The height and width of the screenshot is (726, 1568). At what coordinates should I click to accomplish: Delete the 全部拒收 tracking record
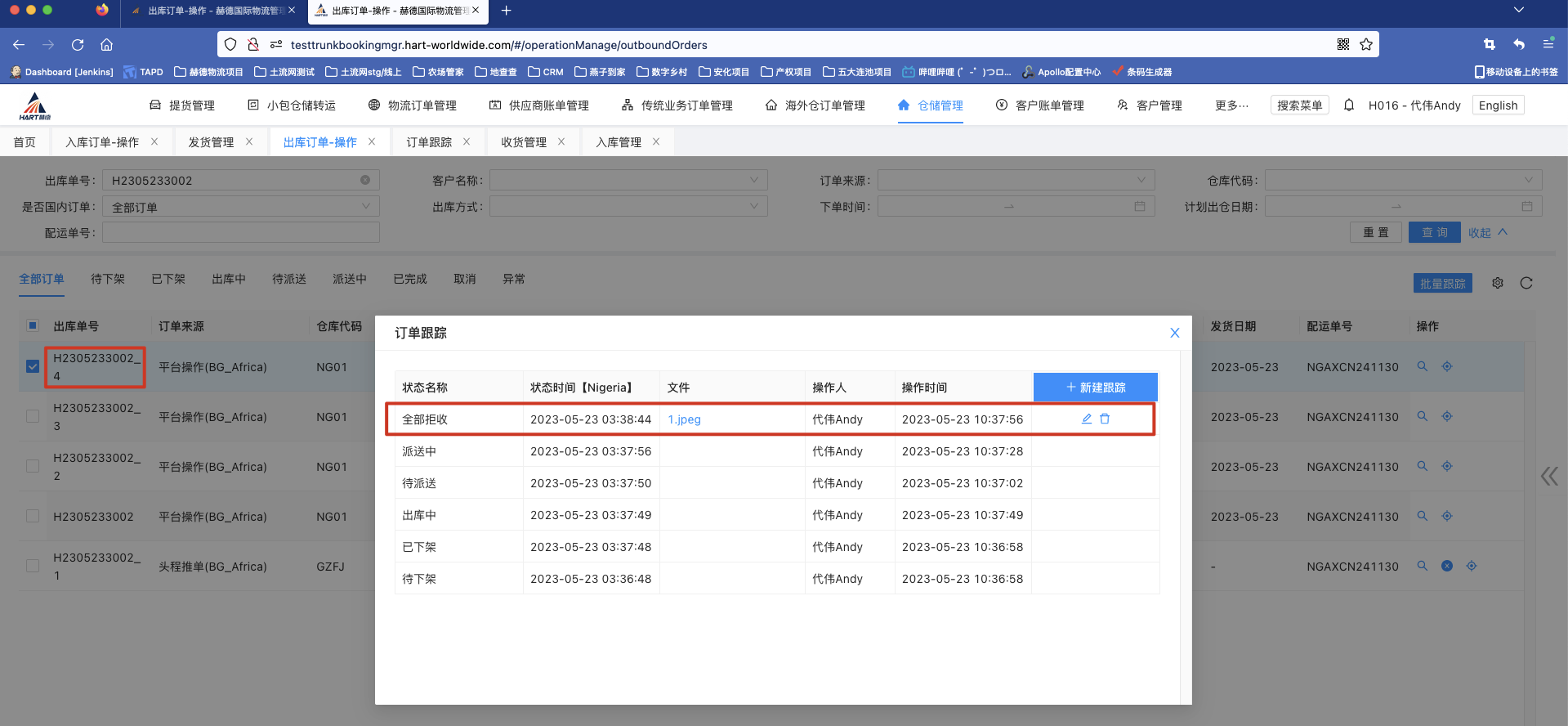(1105, 419)
